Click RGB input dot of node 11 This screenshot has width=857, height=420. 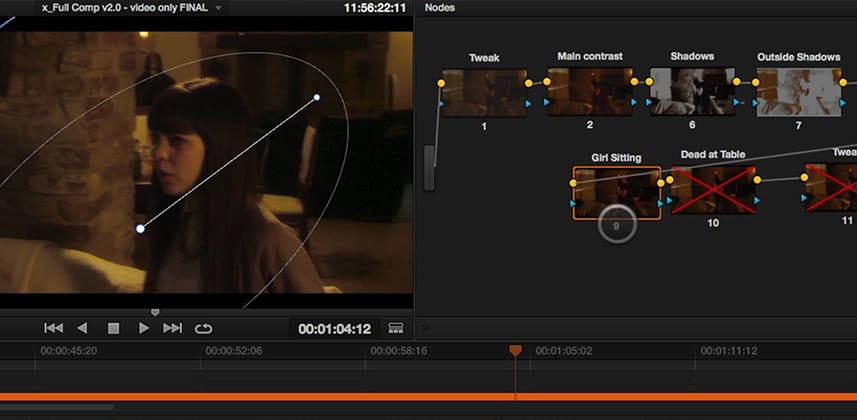pos(805,177)
